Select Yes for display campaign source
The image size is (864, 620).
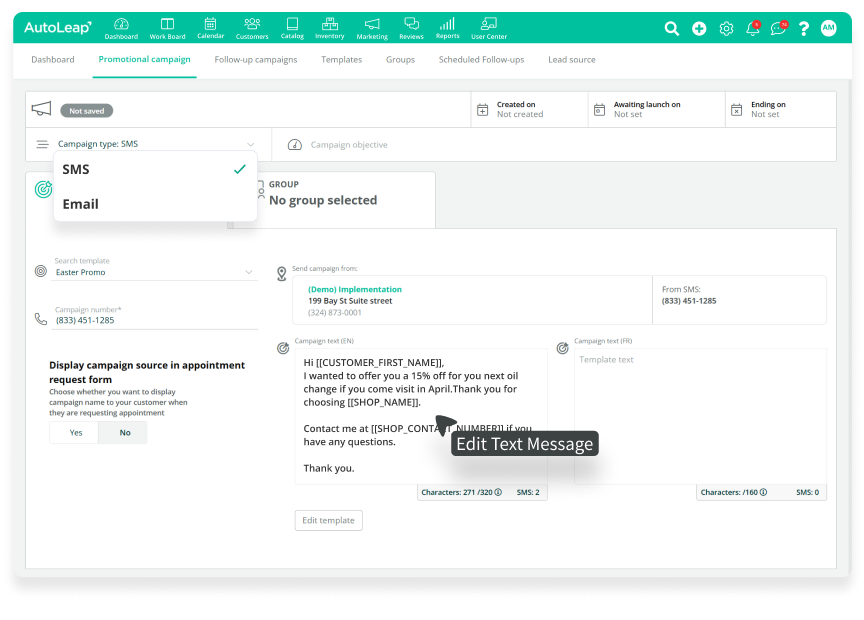75,433
